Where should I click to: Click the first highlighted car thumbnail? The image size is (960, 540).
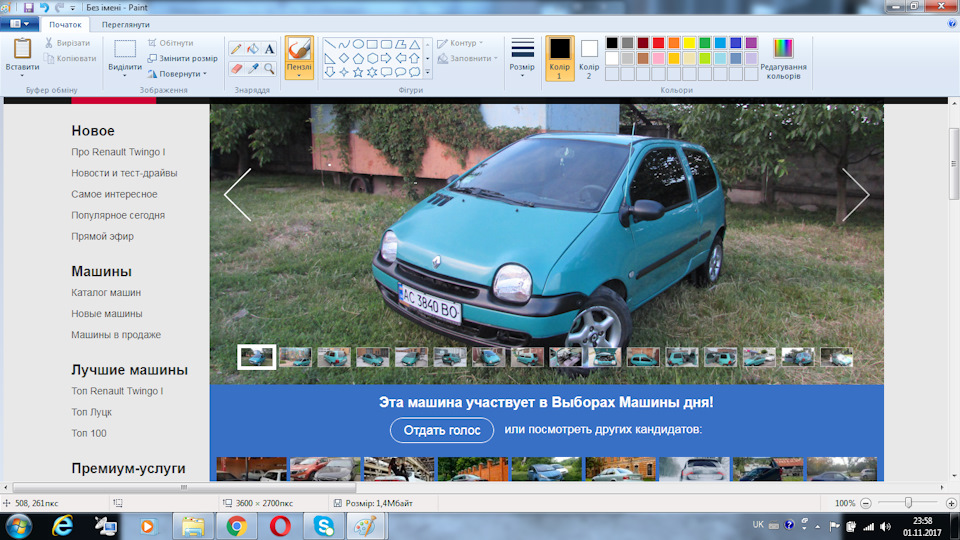[257, 357]
